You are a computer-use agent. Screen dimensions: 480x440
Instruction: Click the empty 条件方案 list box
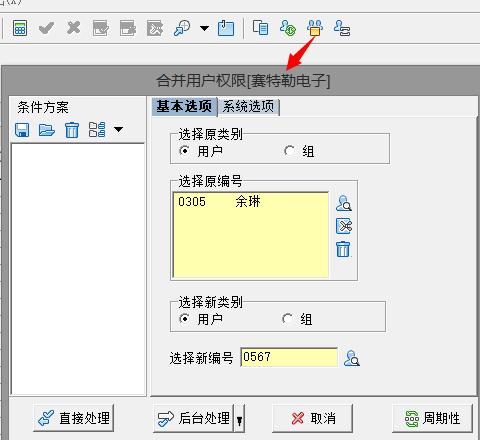(x=78, y=269)
